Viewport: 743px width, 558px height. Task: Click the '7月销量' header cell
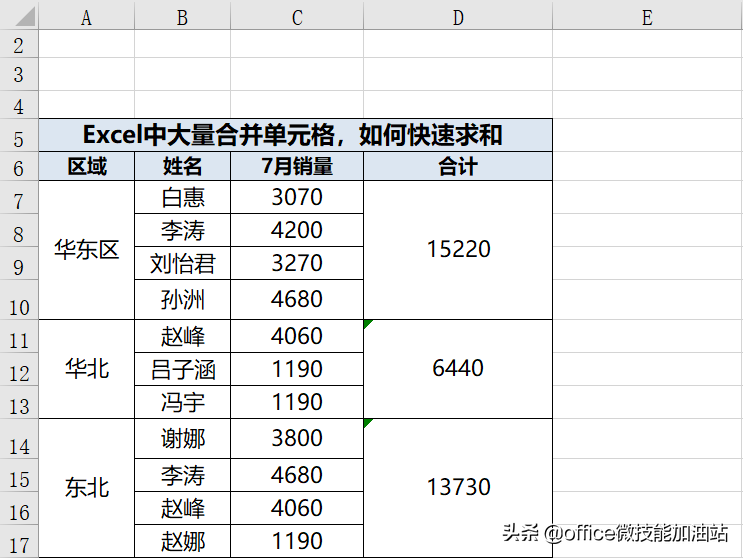pos(297,166)
